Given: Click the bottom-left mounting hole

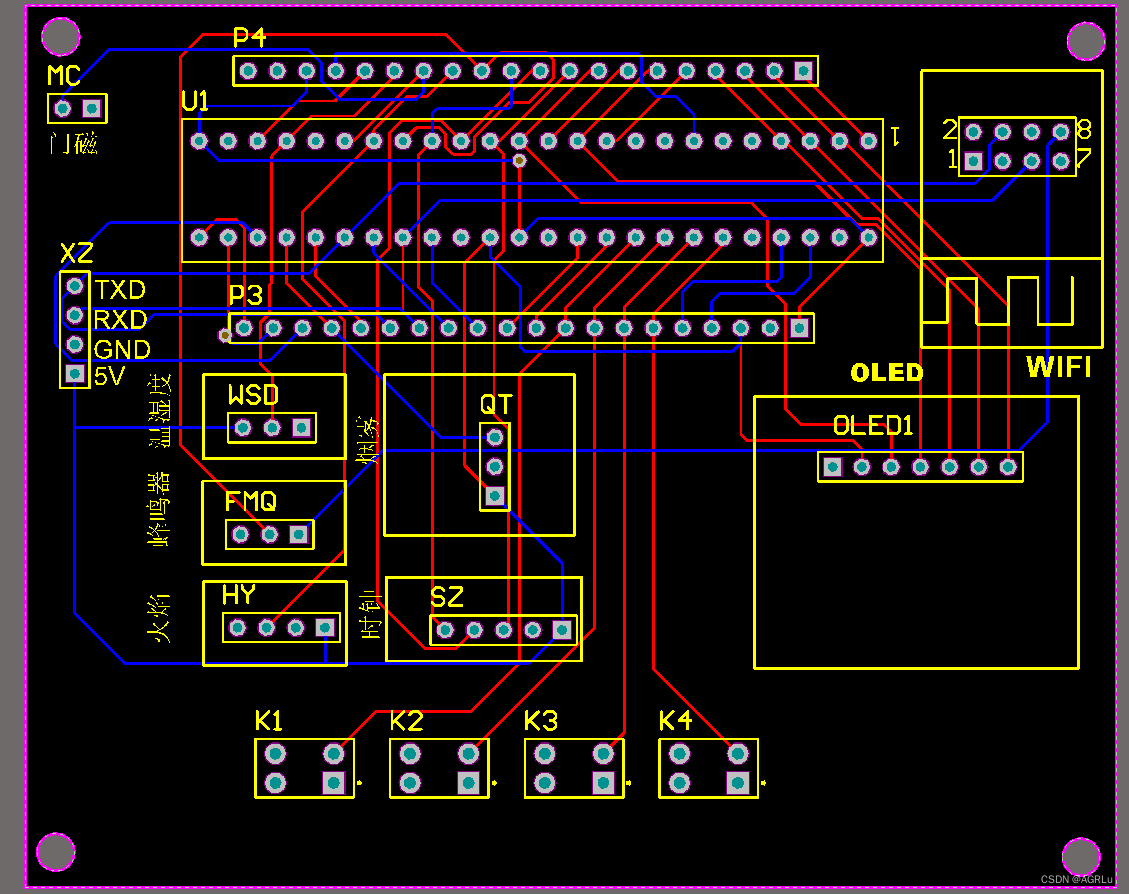Looking at the screenshot, I should (x=55, y=852).
